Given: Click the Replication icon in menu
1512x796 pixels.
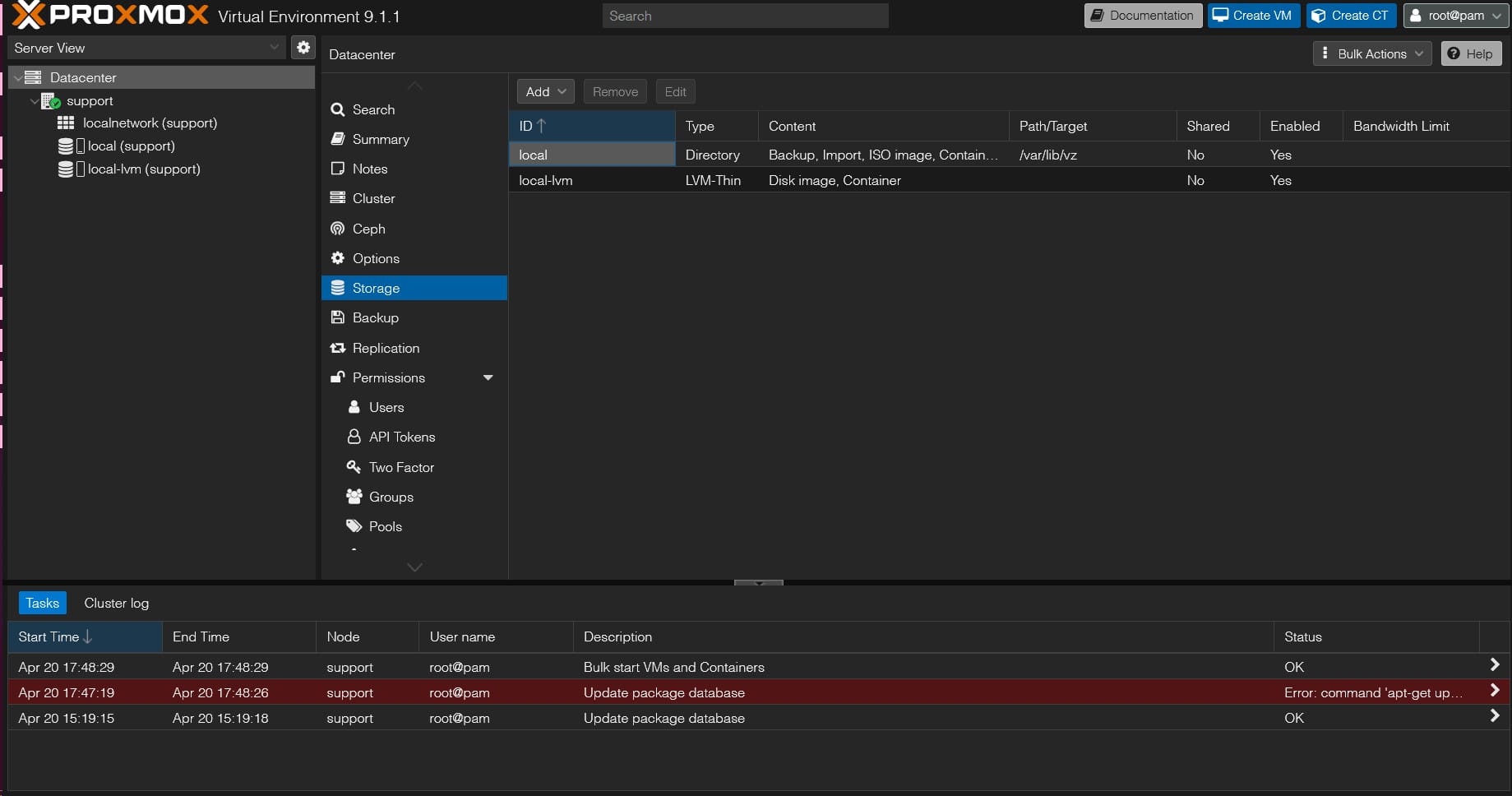Looking at the screenshot, I should tap(337, 348).
